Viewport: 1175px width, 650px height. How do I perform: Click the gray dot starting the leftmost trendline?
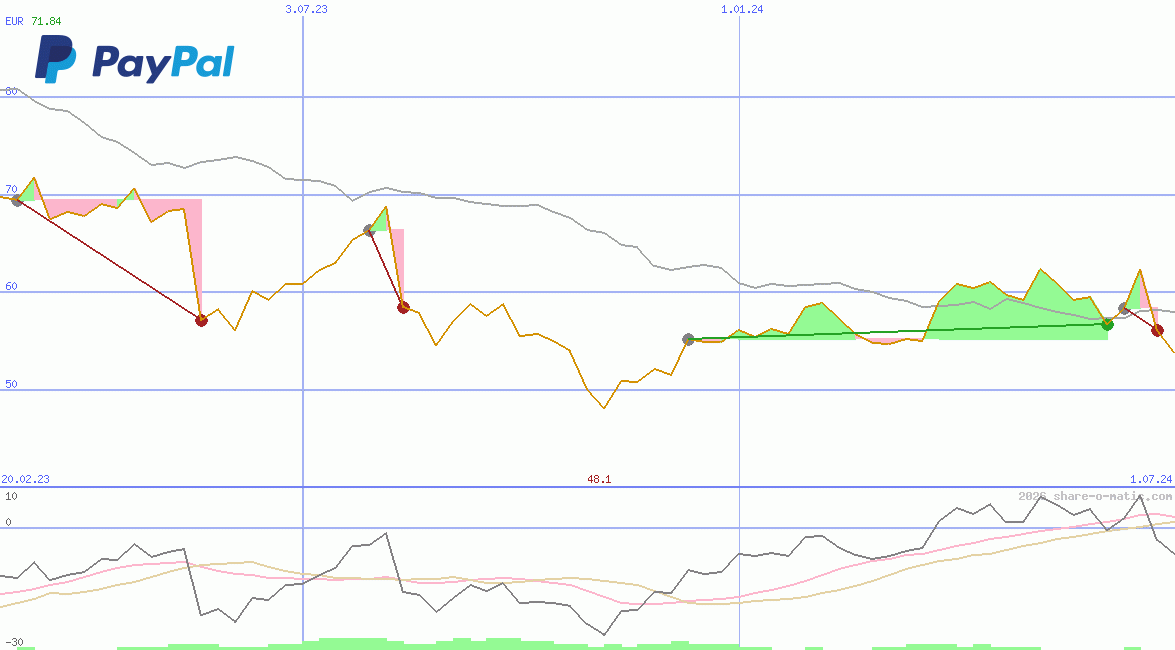(17, 201)
